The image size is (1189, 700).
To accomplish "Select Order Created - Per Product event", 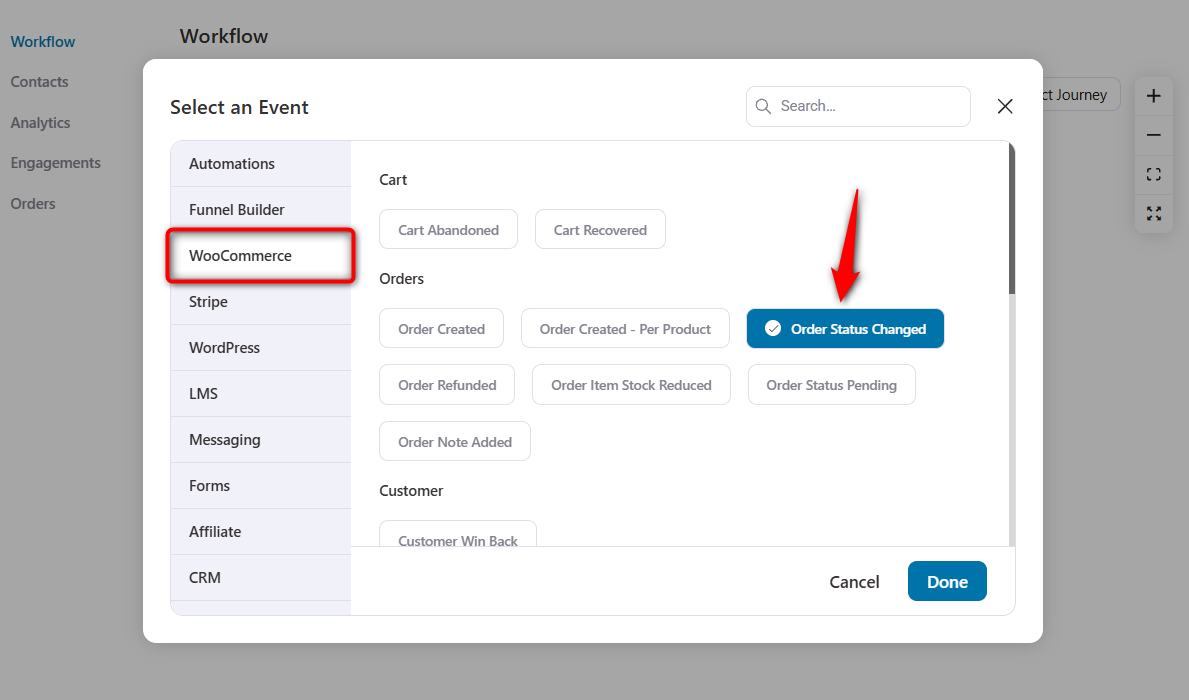I will click(625, 328).
